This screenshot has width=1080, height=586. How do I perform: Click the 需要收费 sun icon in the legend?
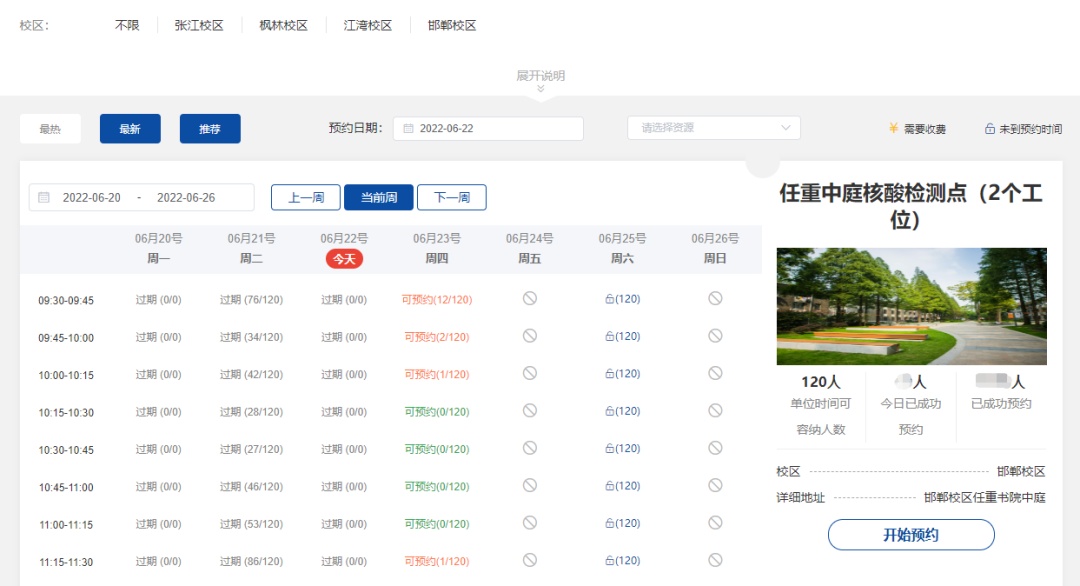894,129
